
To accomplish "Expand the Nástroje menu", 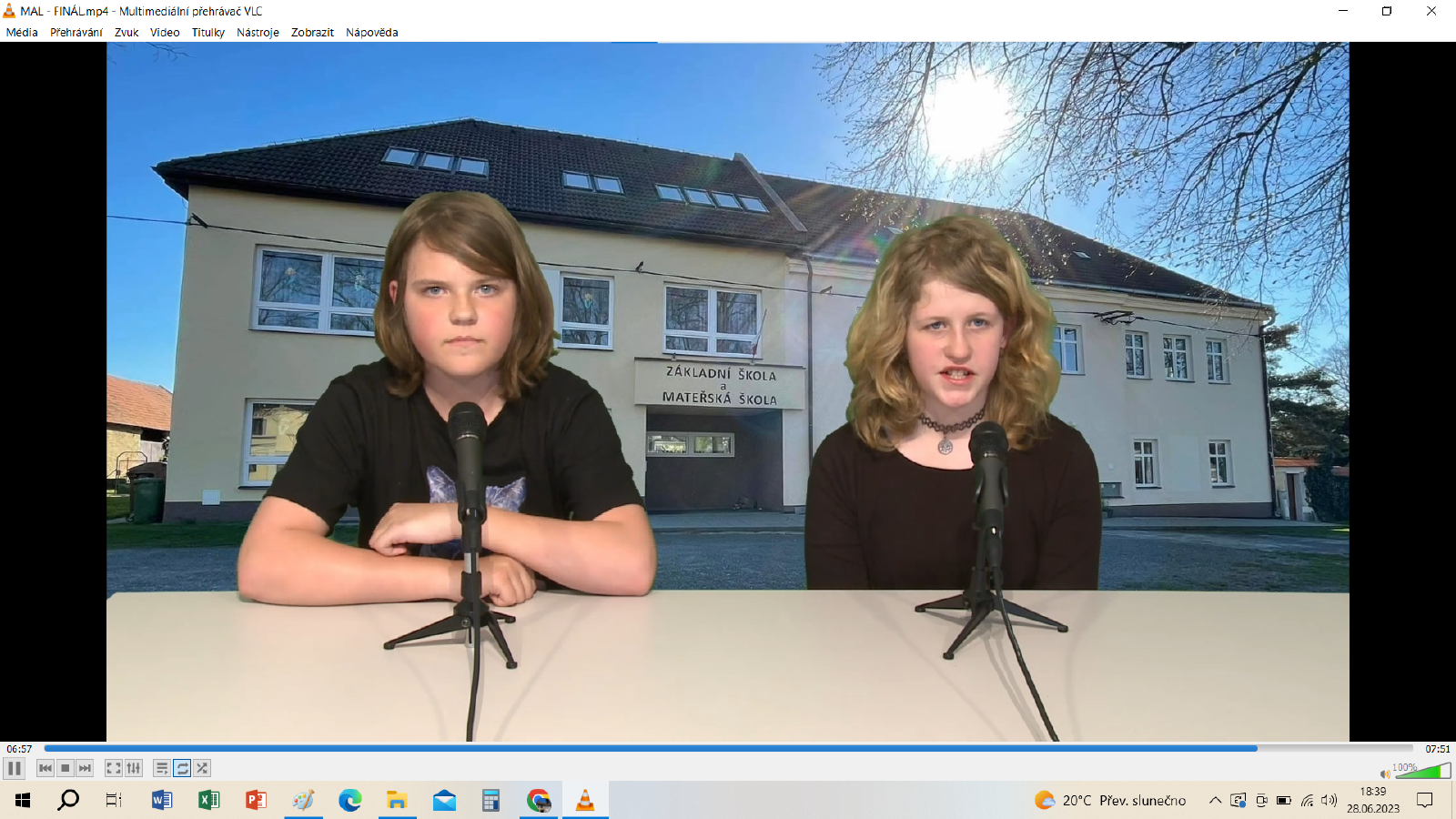I will point(258,33).
